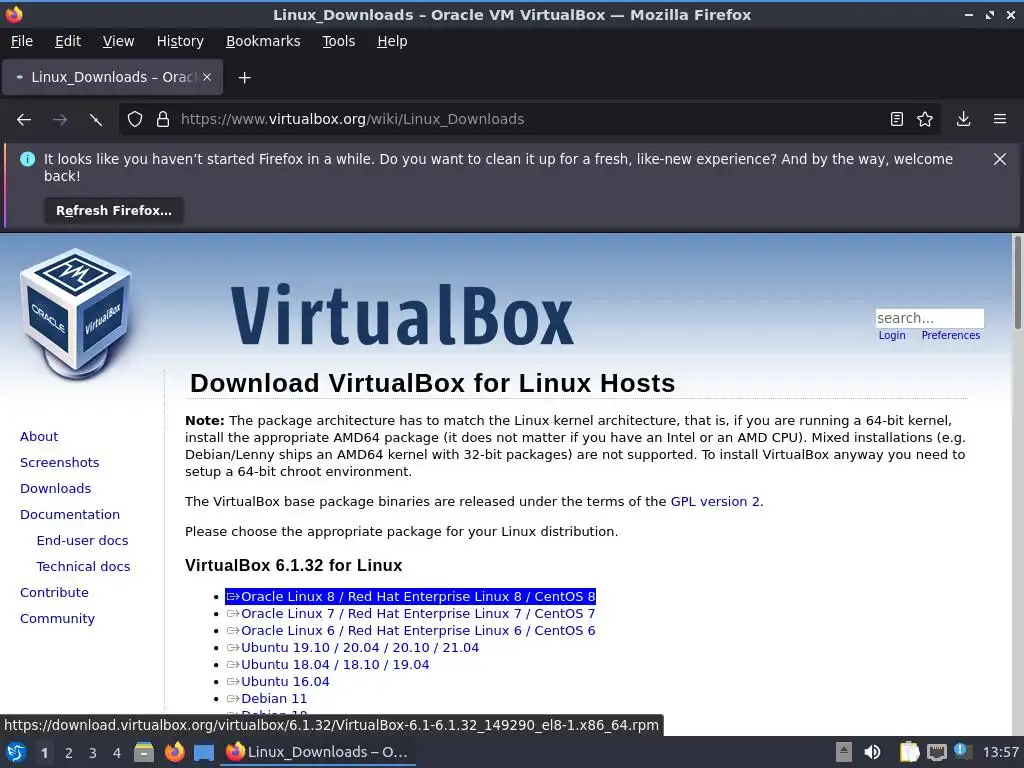The image size is (1024, 768).
Task: Click the network monitor tray icon
Action: click(x=936, y=752)
